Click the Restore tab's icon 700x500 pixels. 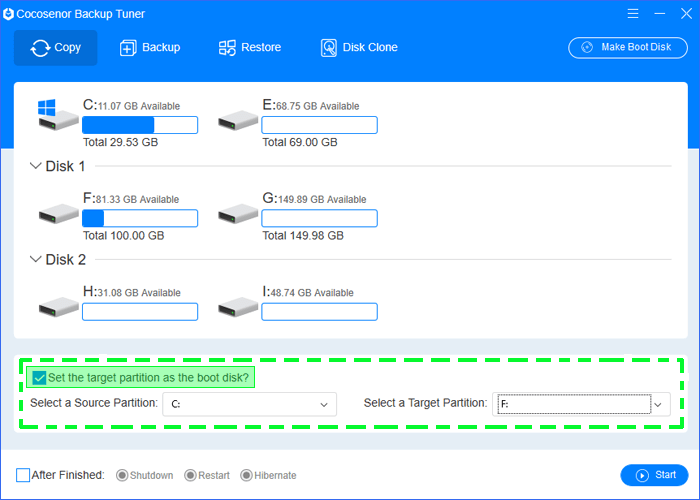[227, 48]
